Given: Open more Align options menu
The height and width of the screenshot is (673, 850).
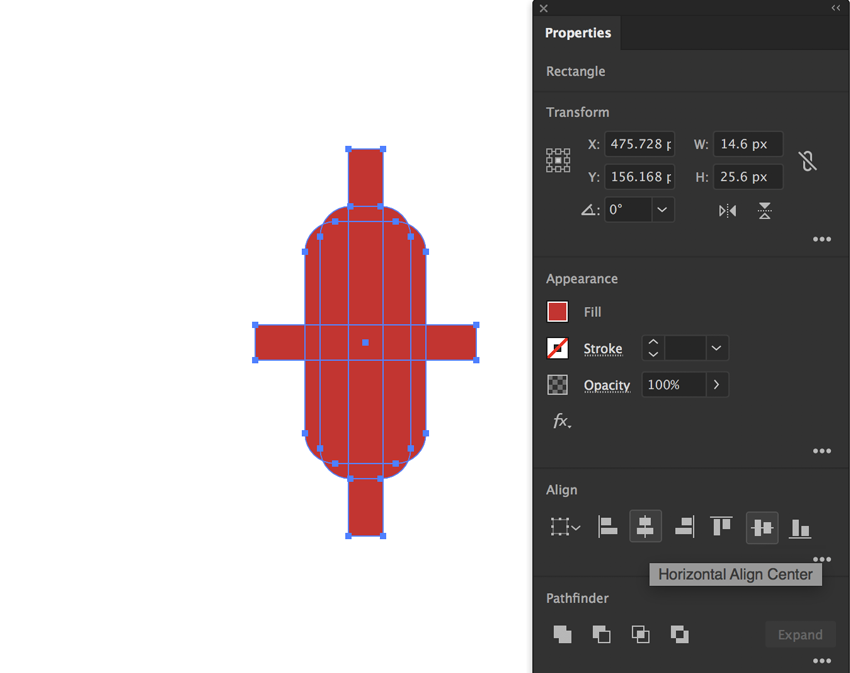Looking at the screenshot, I should coord(822,558).
